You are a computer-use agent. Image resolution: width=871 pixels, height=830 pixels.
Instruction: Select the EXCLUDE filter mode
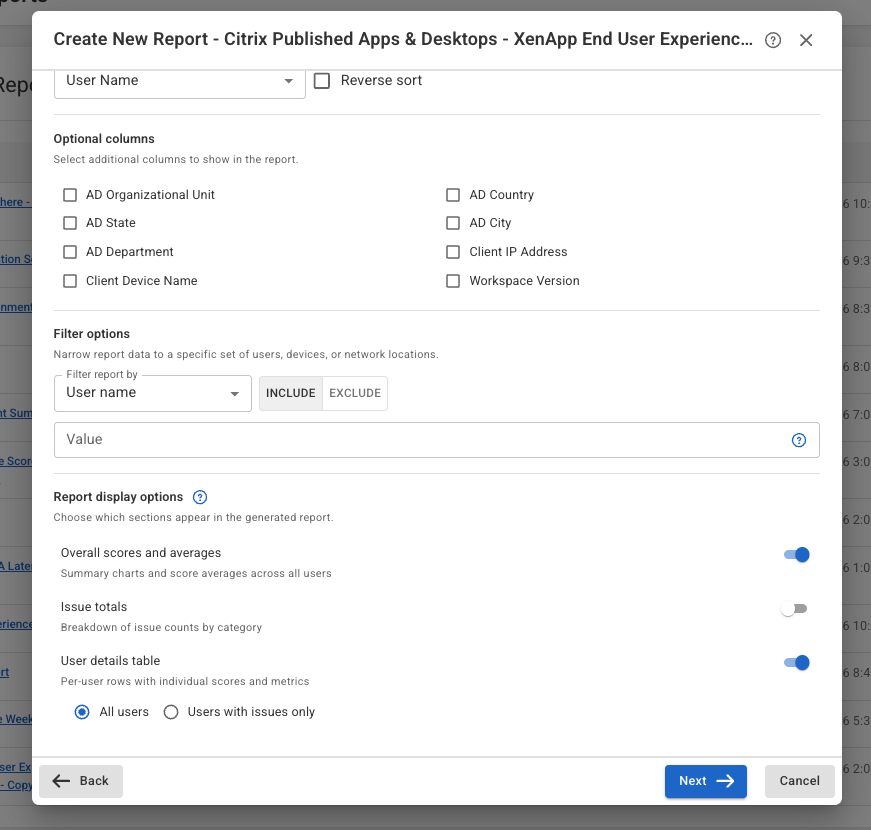(x=355, y=393)
